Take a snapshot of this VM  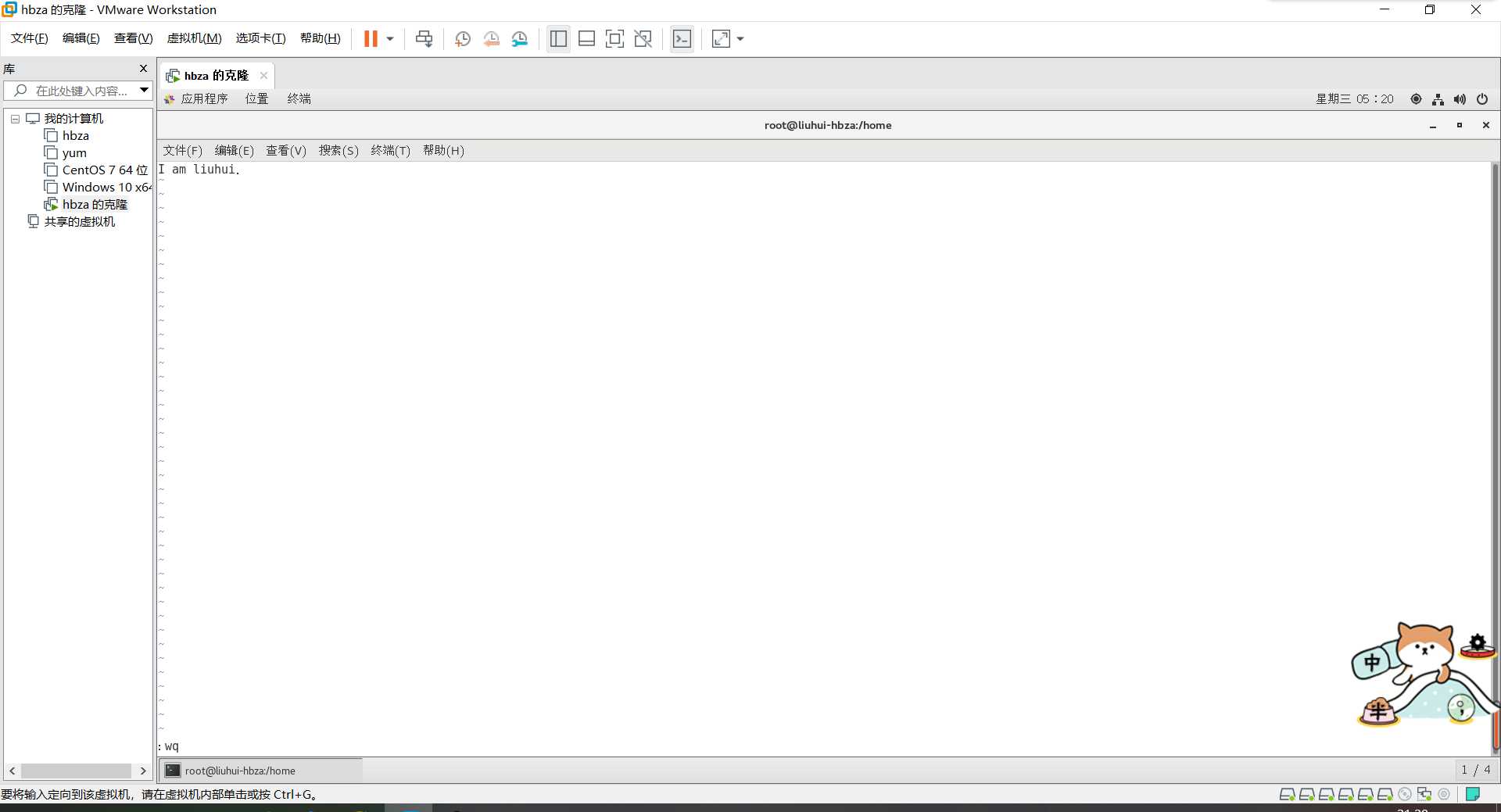click(463, 38)
